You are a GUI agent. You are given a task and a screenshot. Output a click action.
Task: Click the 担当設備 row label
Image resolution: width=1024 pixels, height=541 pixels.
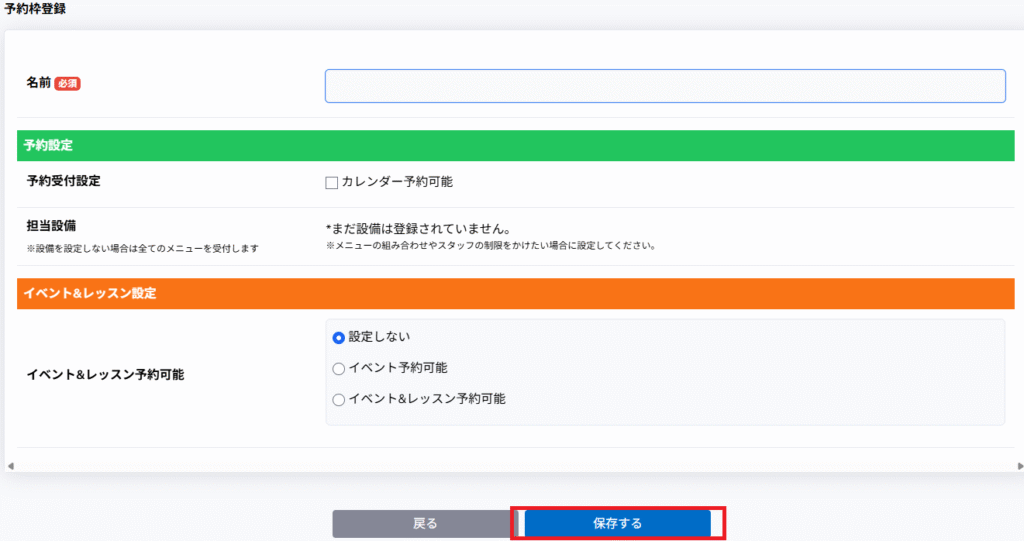click(x=51, y=226)
